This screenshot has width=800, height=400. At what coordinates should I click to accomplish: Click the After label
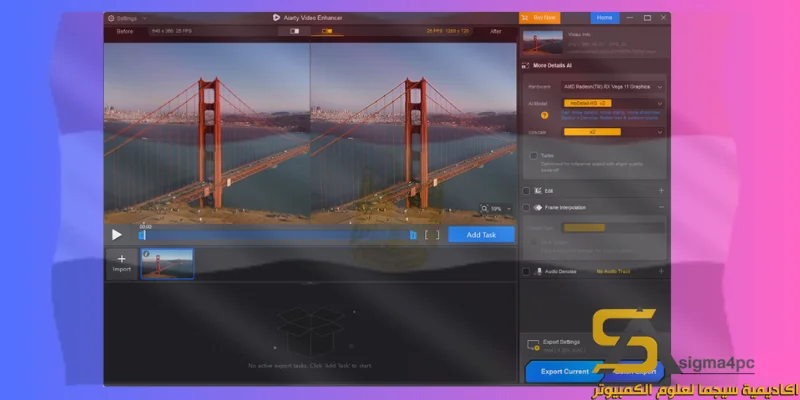click(496, 32)
